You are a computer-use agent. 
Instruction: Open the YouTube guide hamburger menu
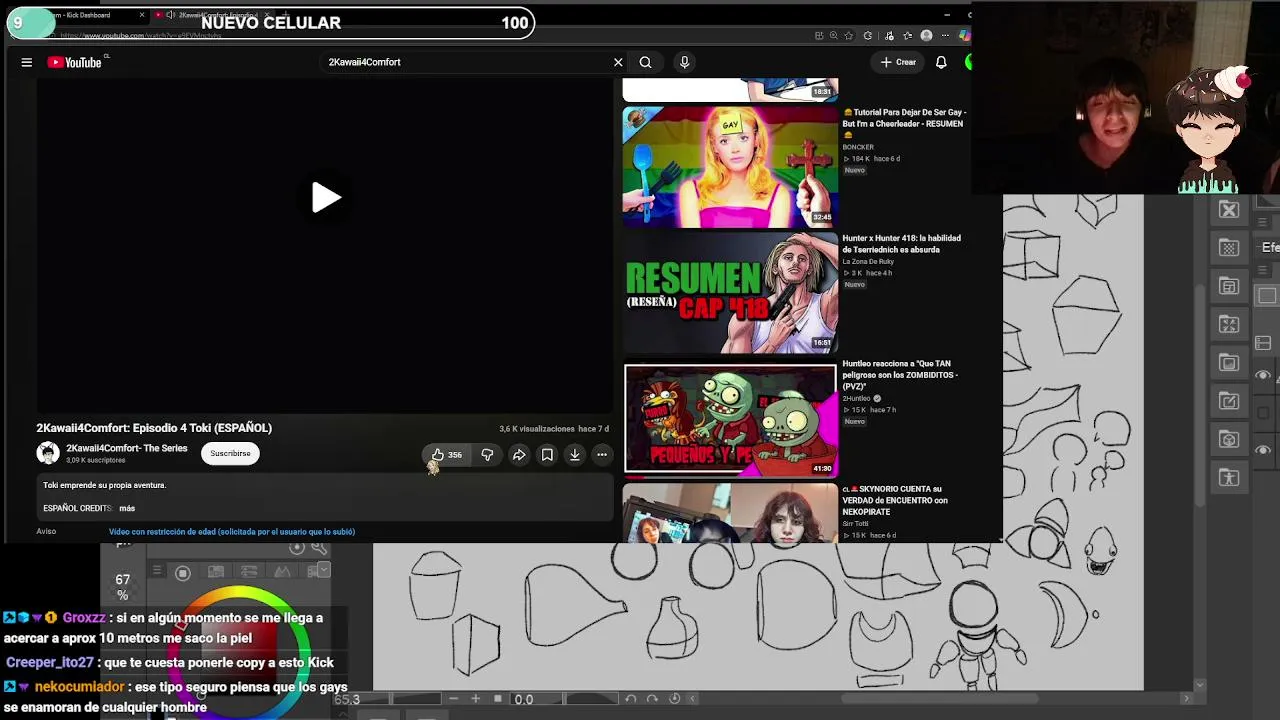[x=27, y=62]
